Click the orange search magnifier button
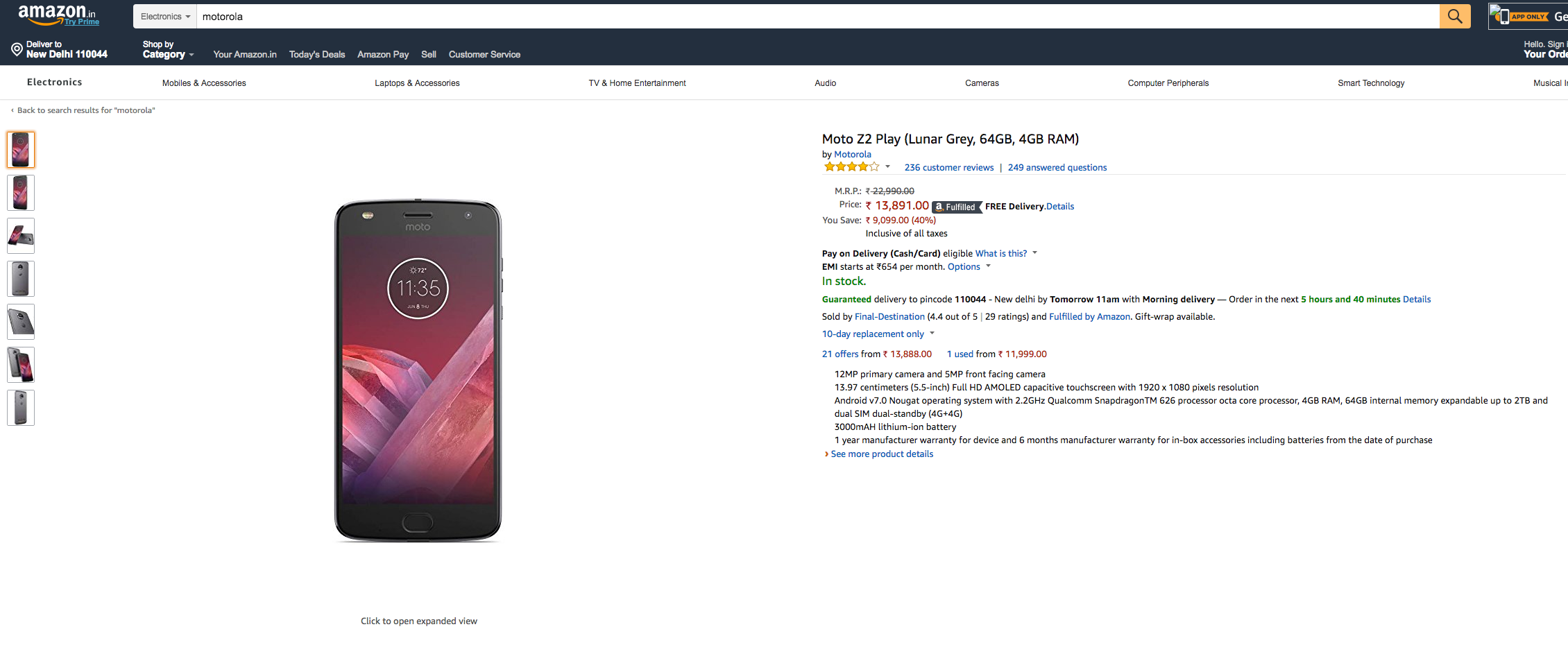1568x654 pixels. point(1454,17)
